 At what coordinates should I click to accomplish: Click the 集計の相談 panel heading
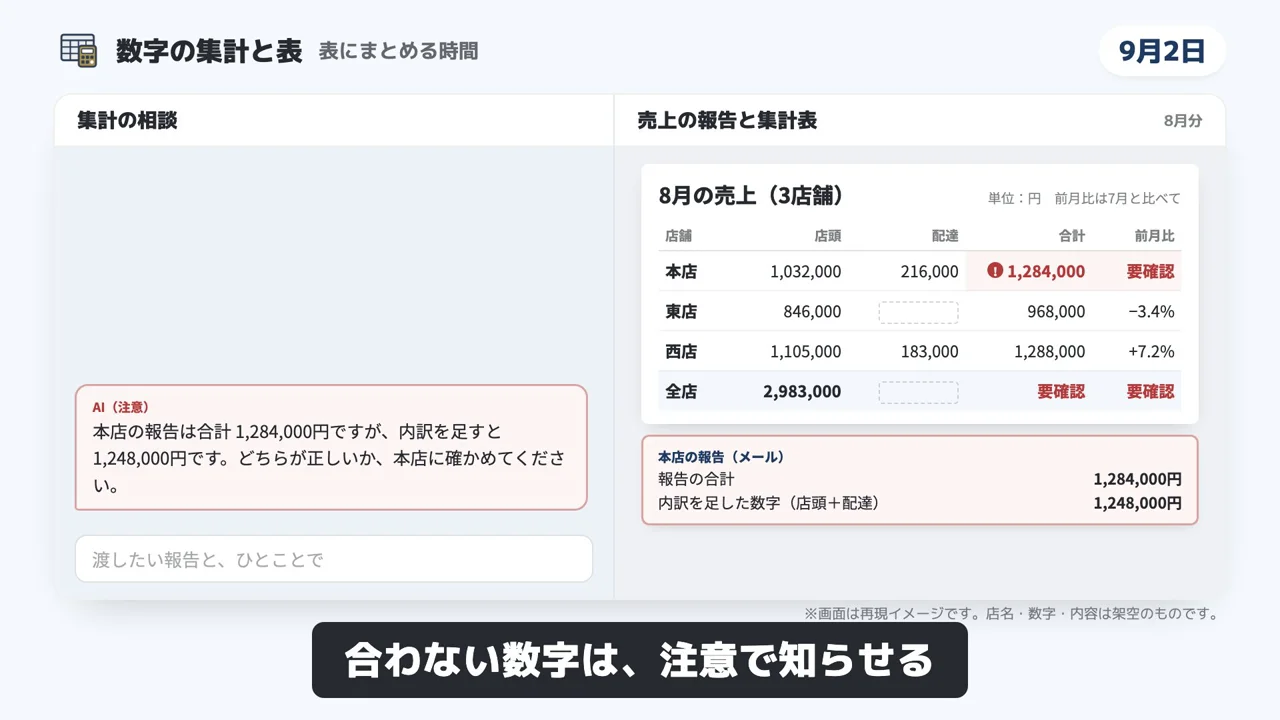(x=127, y=121)
